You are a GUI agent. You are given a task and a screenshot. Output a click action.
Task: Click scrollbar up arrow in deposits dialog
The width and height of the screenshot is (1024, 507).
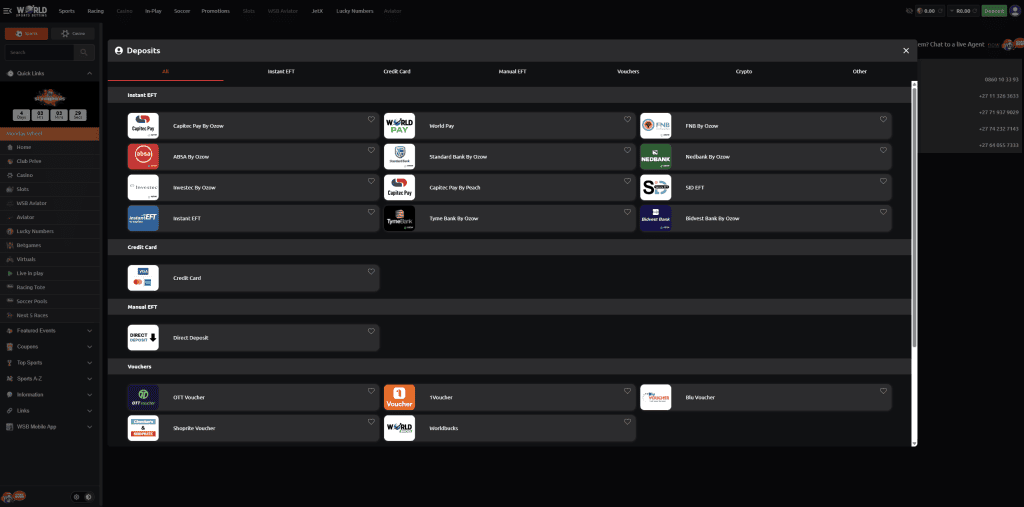click(914, 84)
